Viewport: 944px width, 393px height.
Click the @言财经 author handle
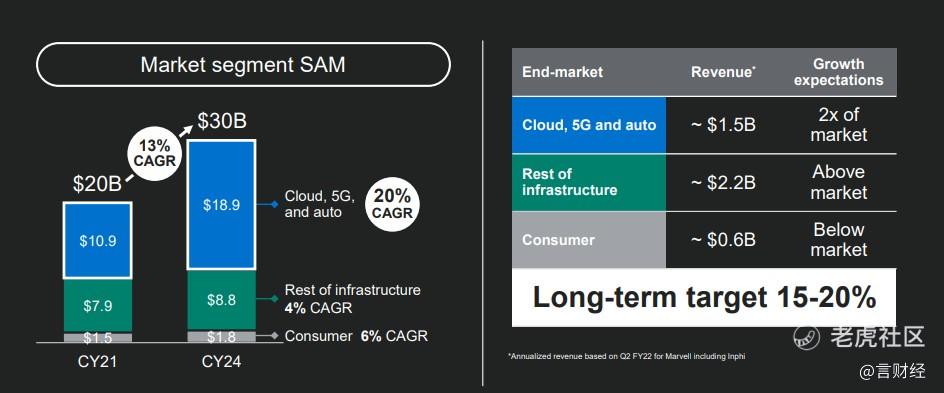click(x=892, y=371)
